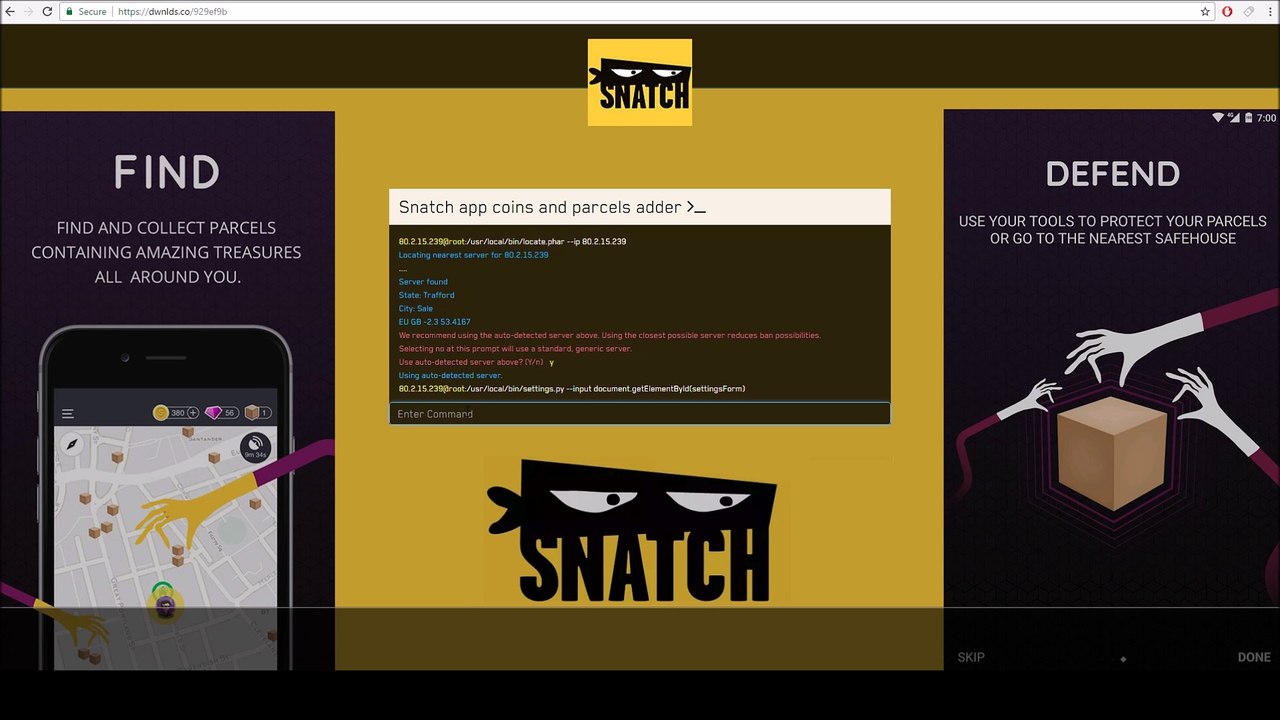Reload the page with the refresh icon
Image resolution: width=1280 pixels, height=720 pixels.
click(x=47, y=12)
